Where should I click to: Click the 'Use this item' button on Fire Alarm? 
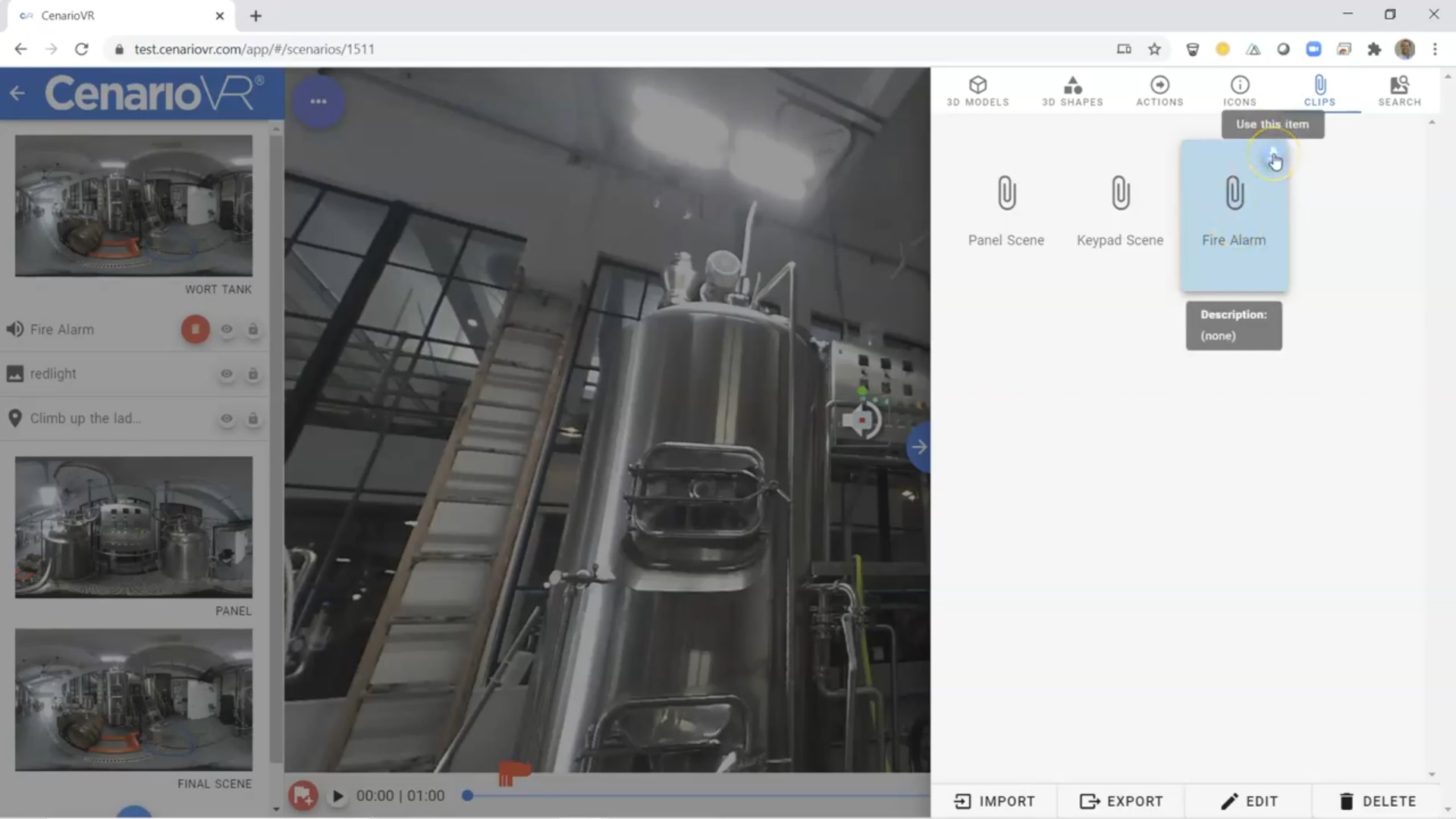1273,158
